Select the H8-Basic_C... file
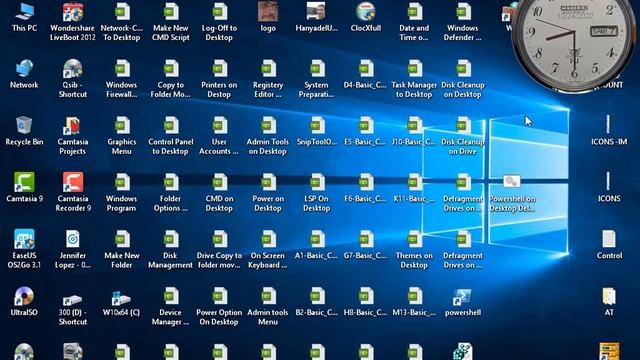The width and height of the screenshot is (640, 360). [x=365, y=296]
